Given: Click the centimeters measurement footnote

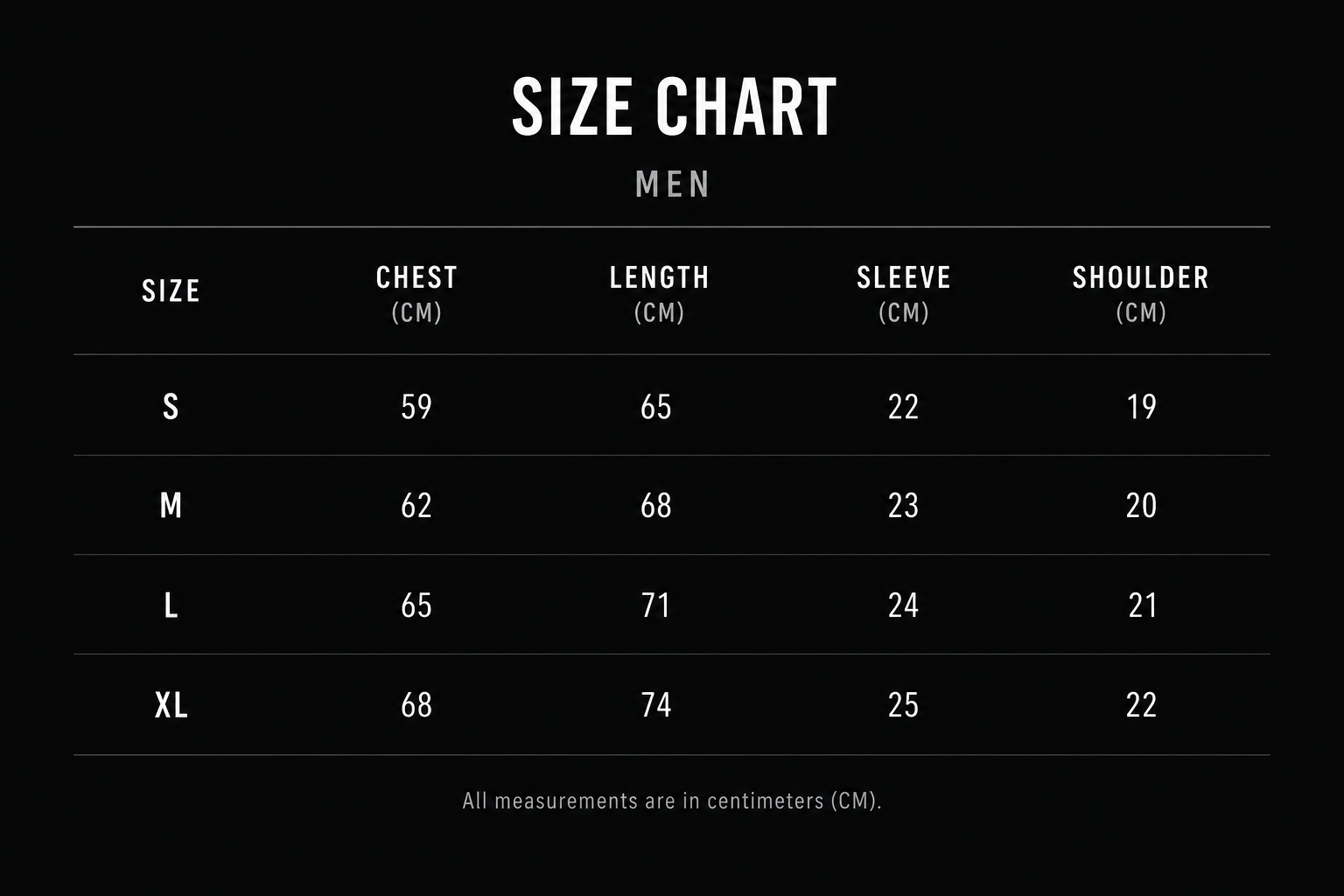Looking at the screenshot, I should [672, 801].
